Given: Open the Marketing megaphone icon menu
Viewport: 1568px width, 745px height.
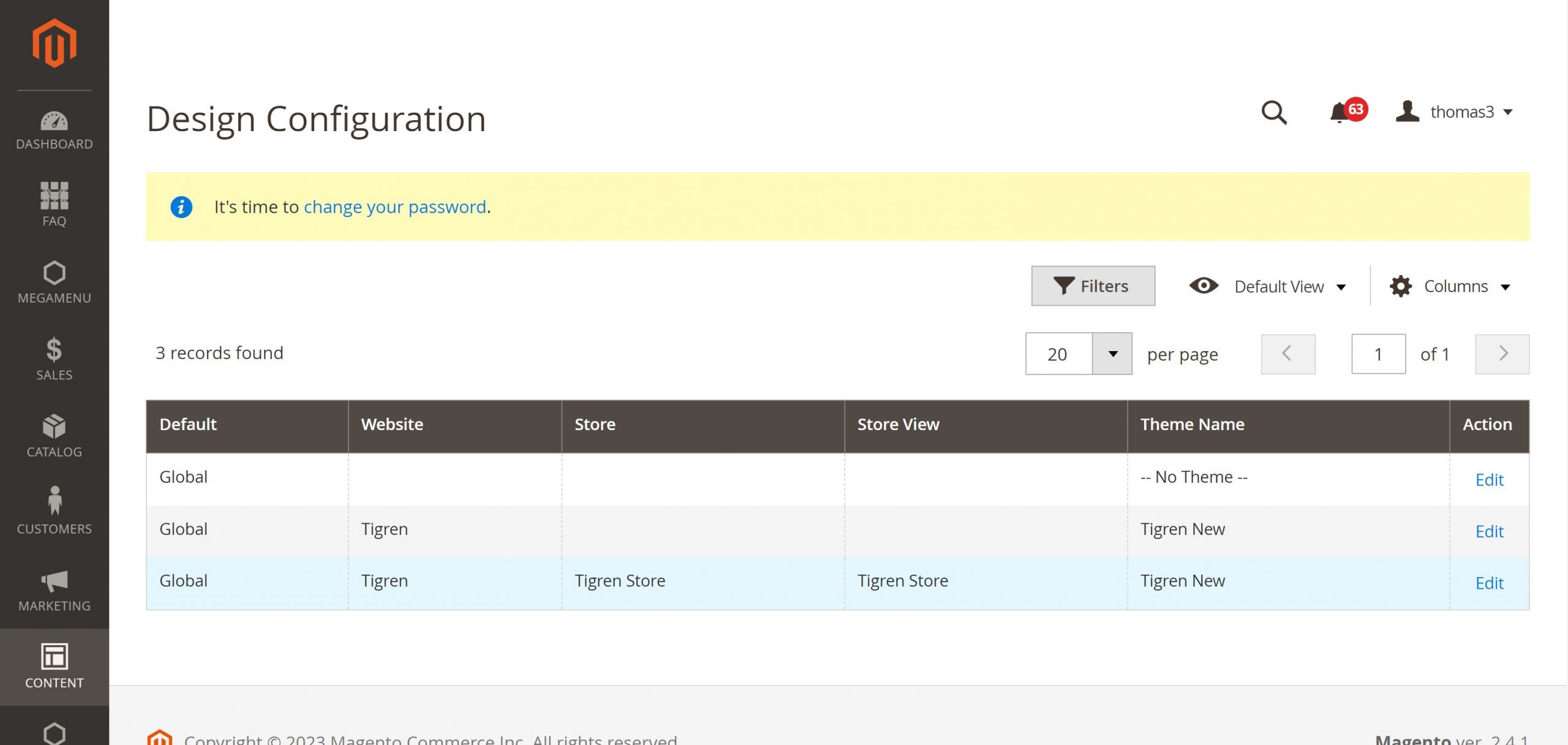Looking at the screenshot, I should point(54,590).
